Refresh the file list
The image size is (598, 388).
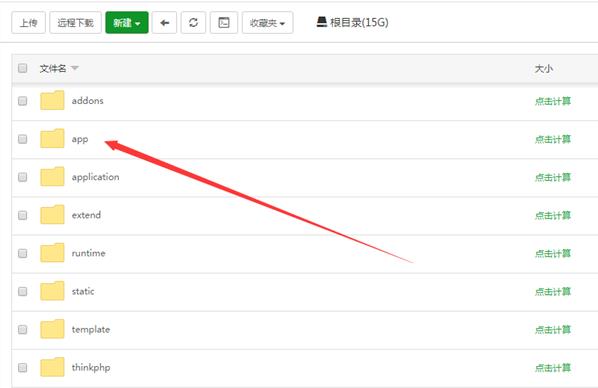(x=193, y=23)
